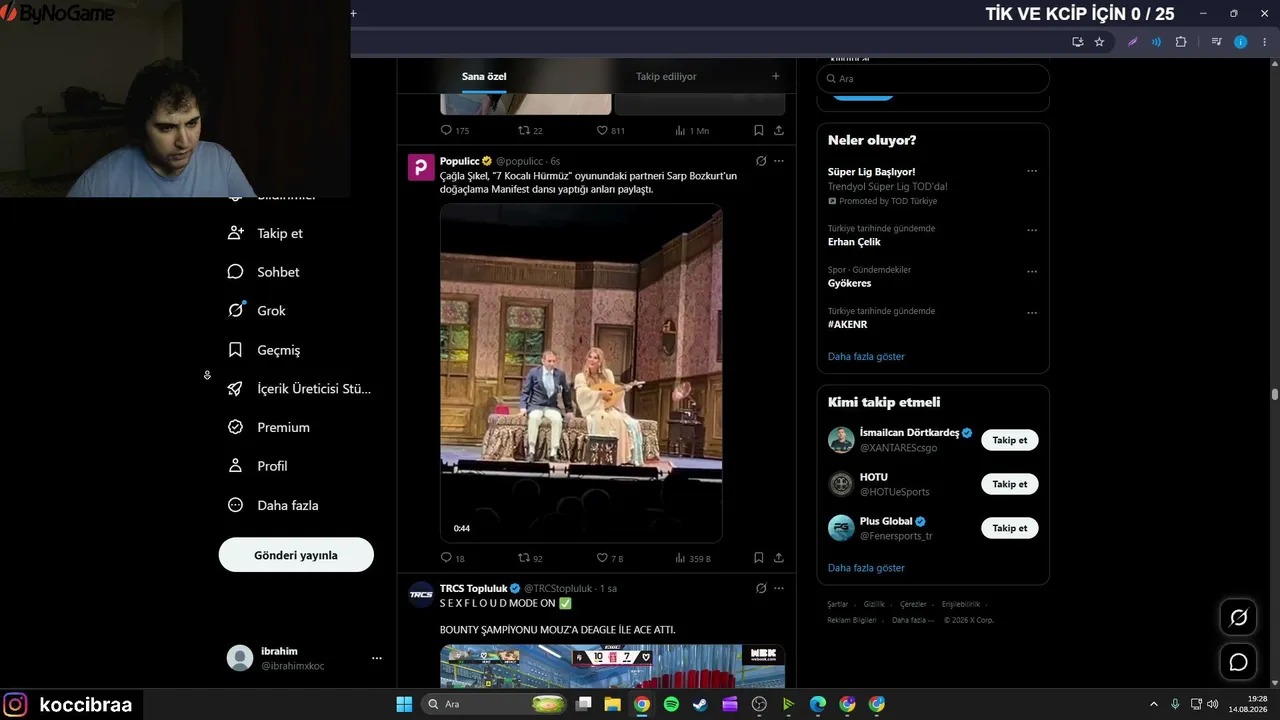Screen dimensions: 1280x720
Task: Open options for the #AKENR trend
Action: (1032, 312)
